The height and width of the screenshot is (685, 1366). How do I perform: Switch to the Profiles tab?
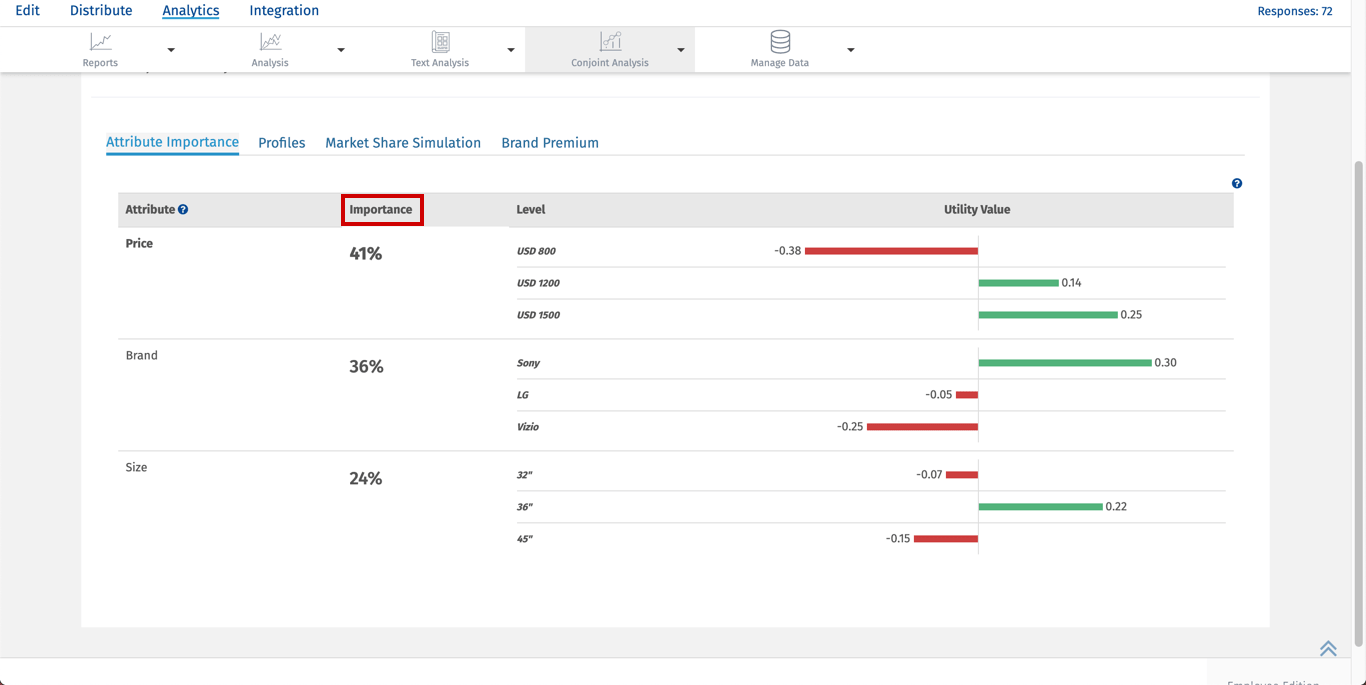[281, 143]
